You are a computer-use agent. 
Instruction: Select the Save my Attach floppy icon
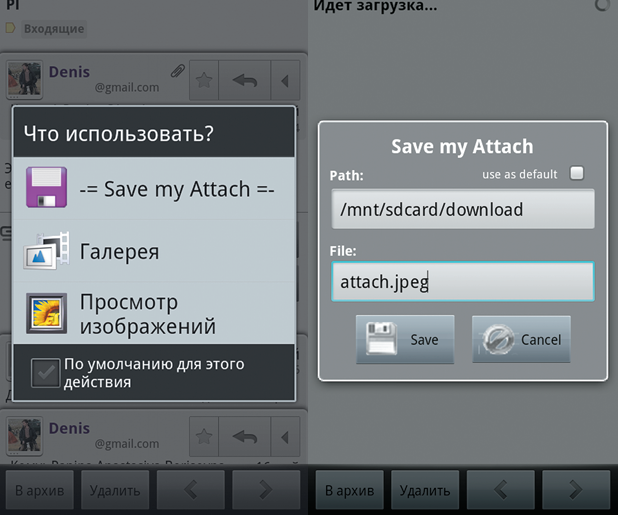coord(46,188)
